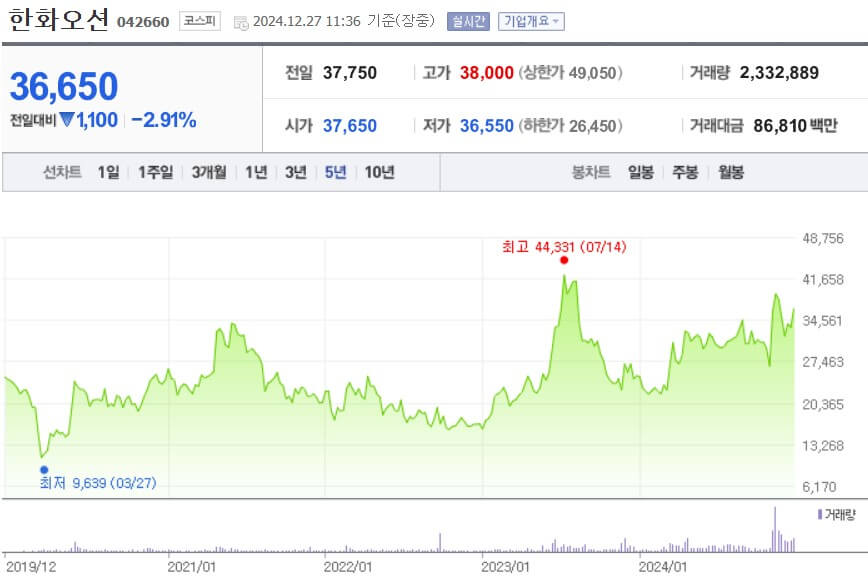Switch to 월봉 monthly candlestick view

tap(733, 171)
